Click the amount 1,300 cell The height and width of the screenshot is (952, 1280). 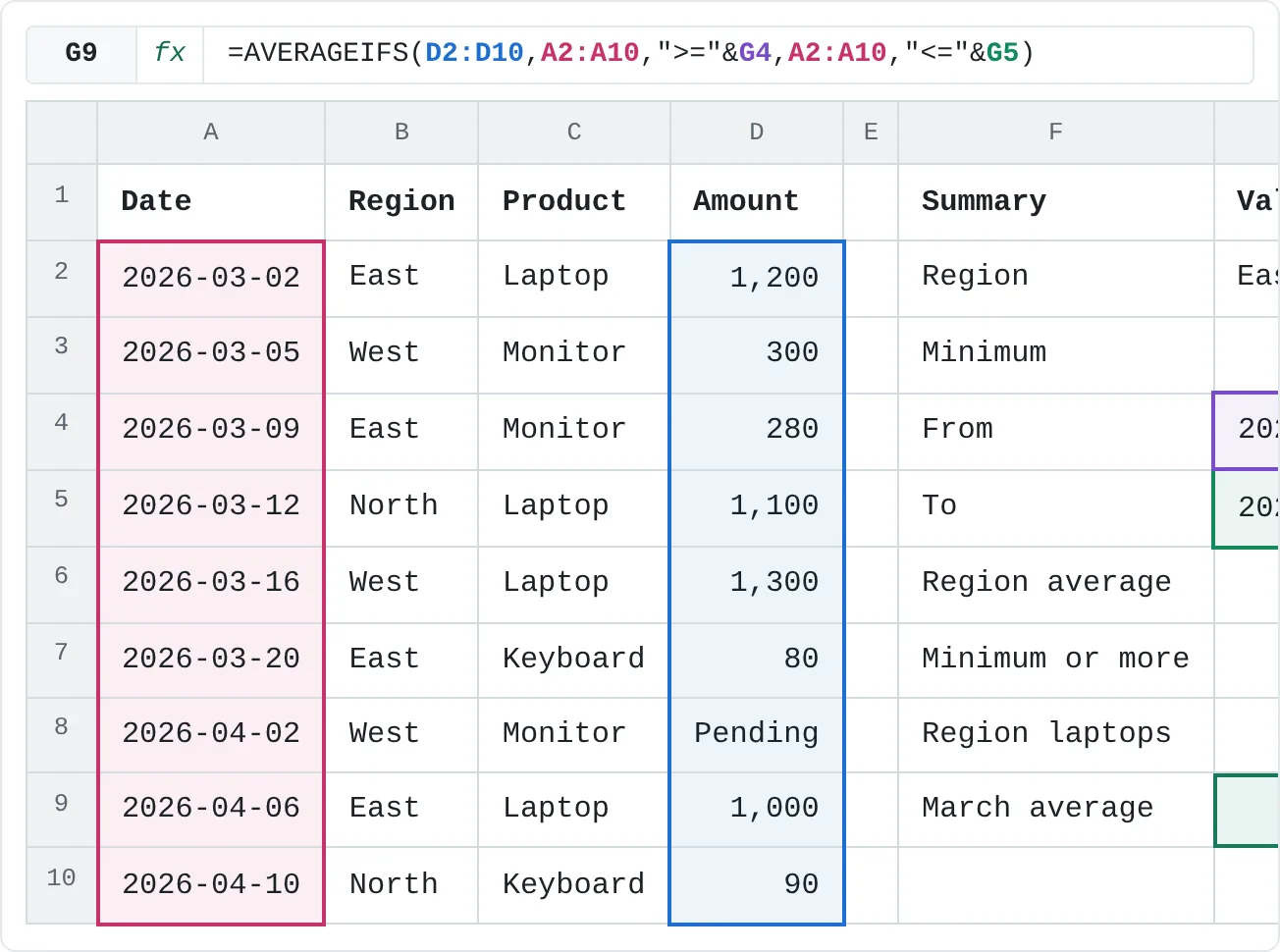pyautogui.click(x=757, y=585)
